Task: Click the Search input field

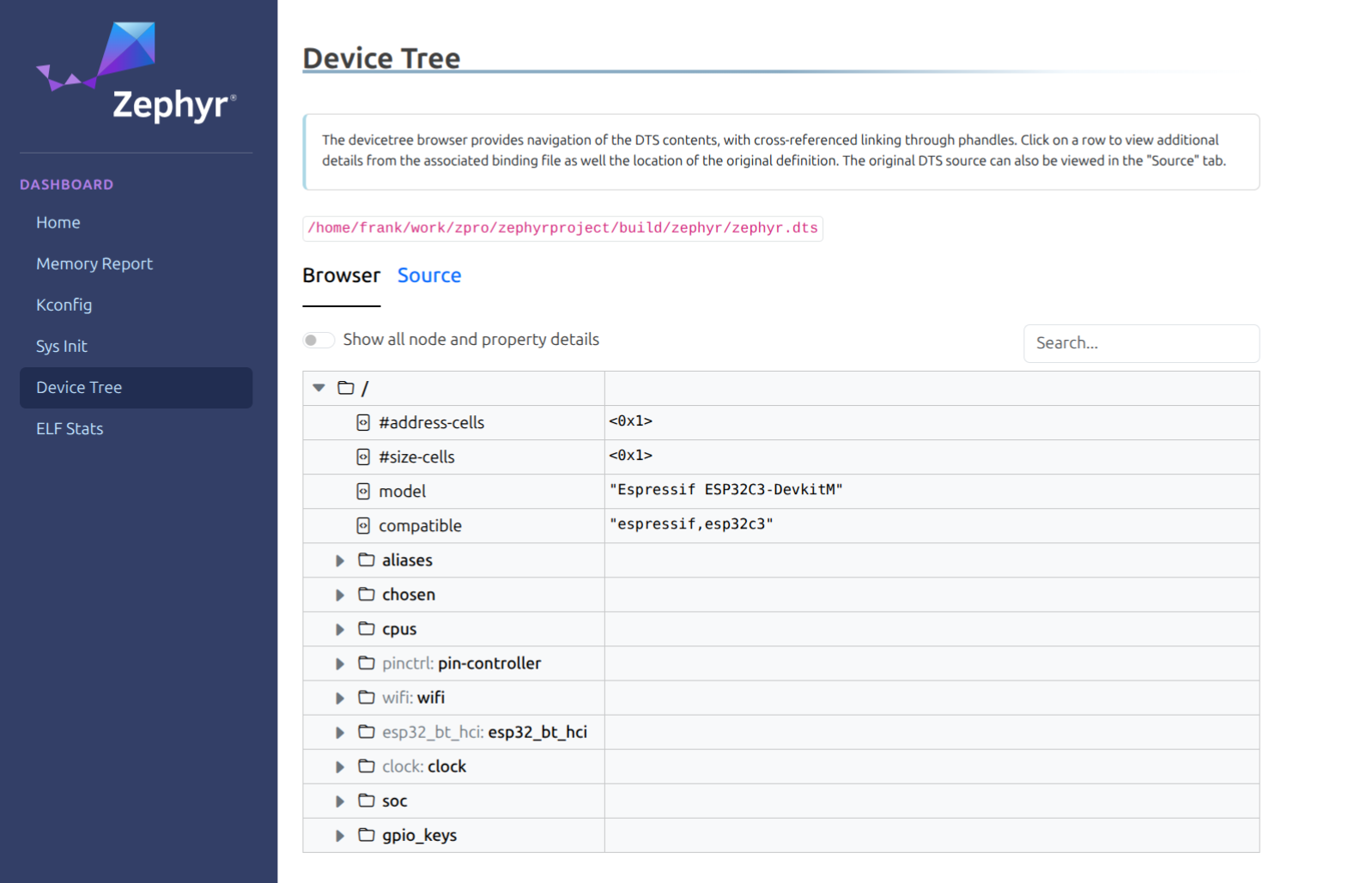Action: coord(1140,343)
